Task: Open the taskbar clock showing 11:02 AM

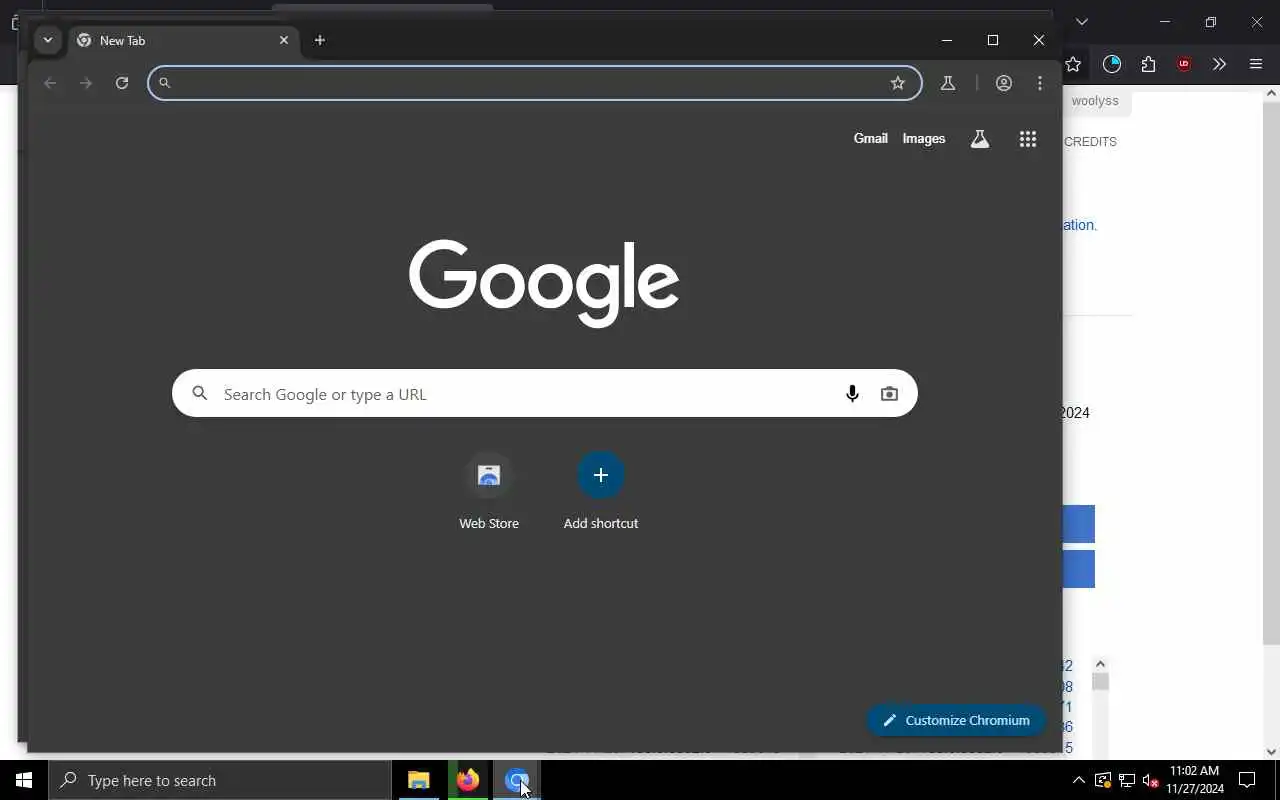Action: [1195, 780]
